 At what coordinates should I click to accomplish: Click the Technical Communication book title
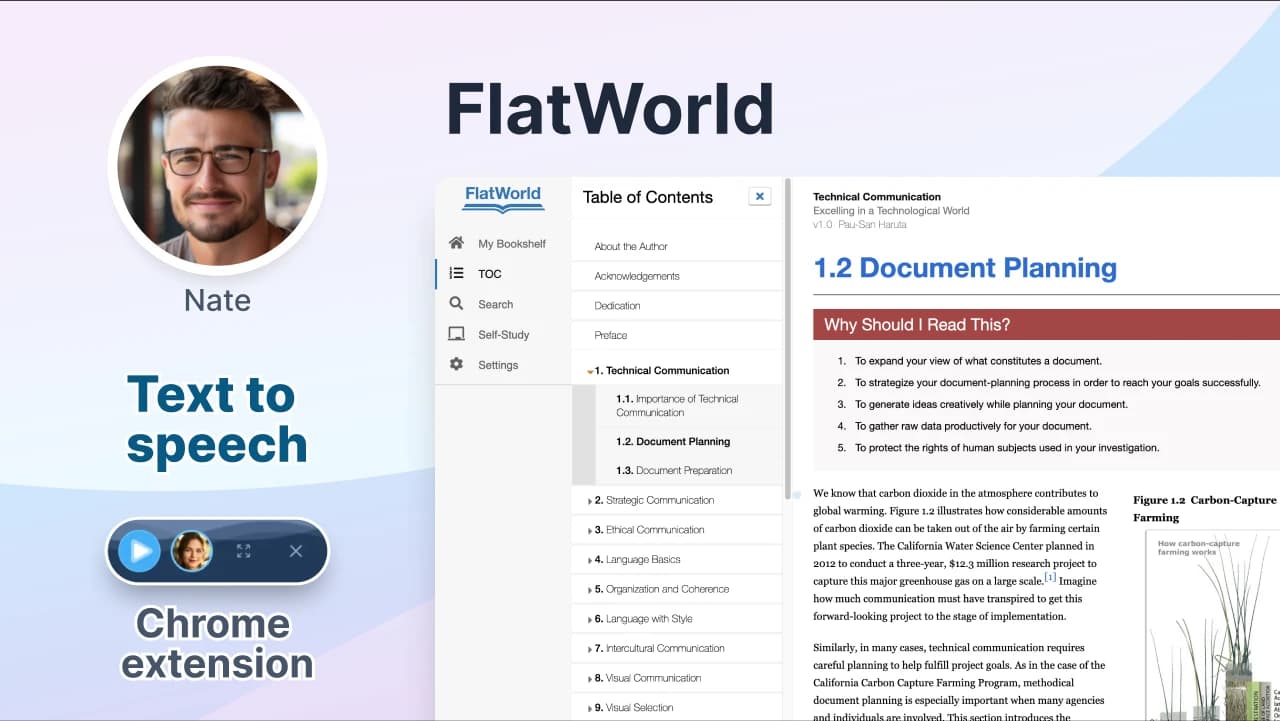[x=877, y=197]
